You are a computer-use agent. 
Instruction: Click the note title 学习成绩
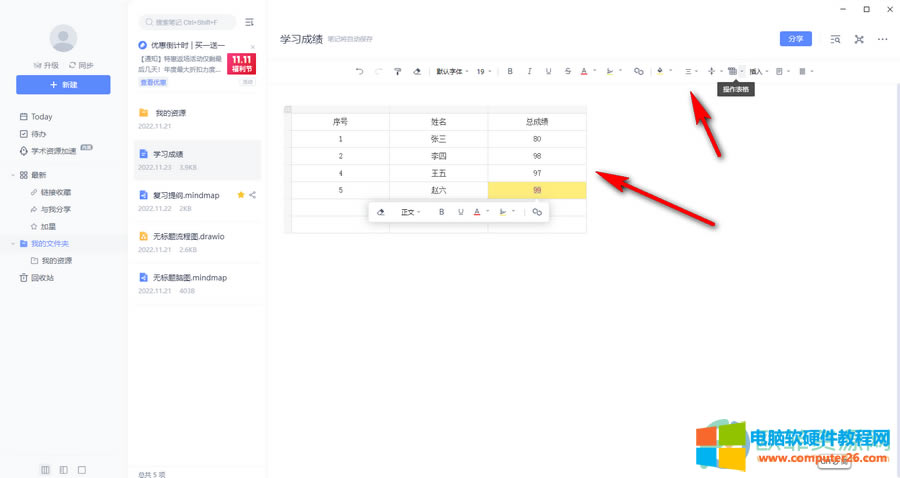301,39
